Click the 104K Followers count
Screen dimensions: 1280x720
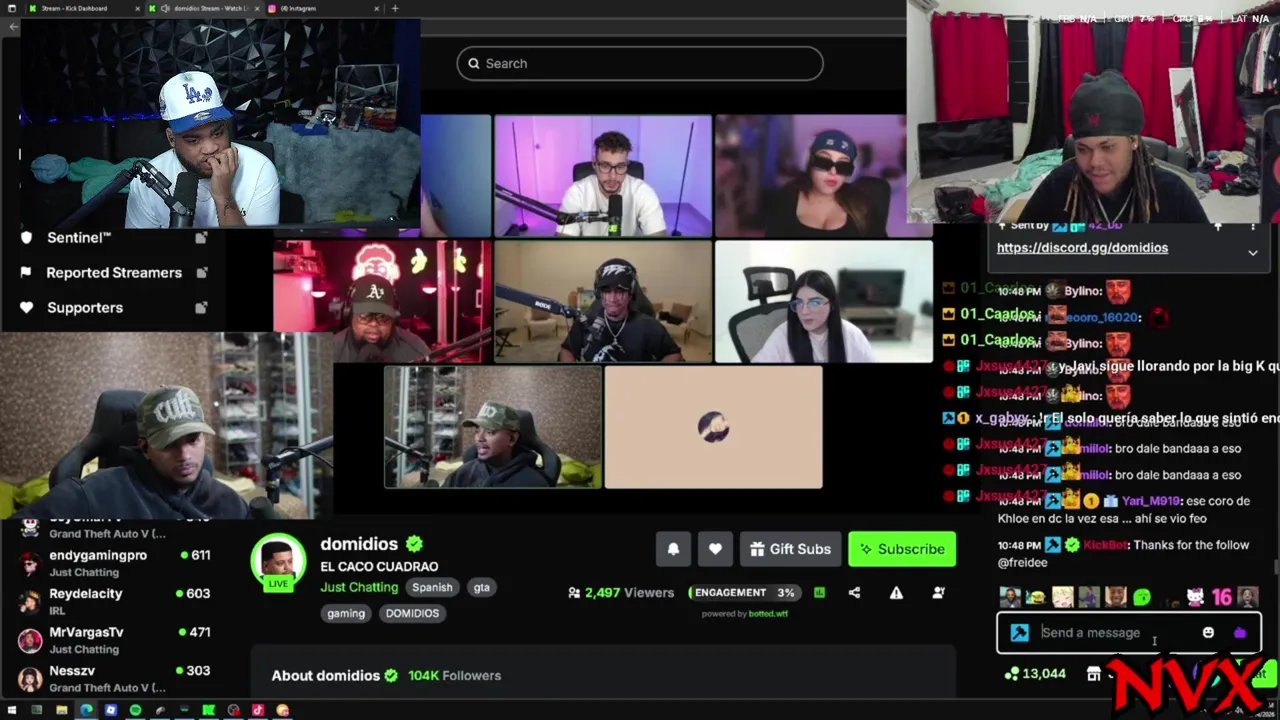click(454, 675)
